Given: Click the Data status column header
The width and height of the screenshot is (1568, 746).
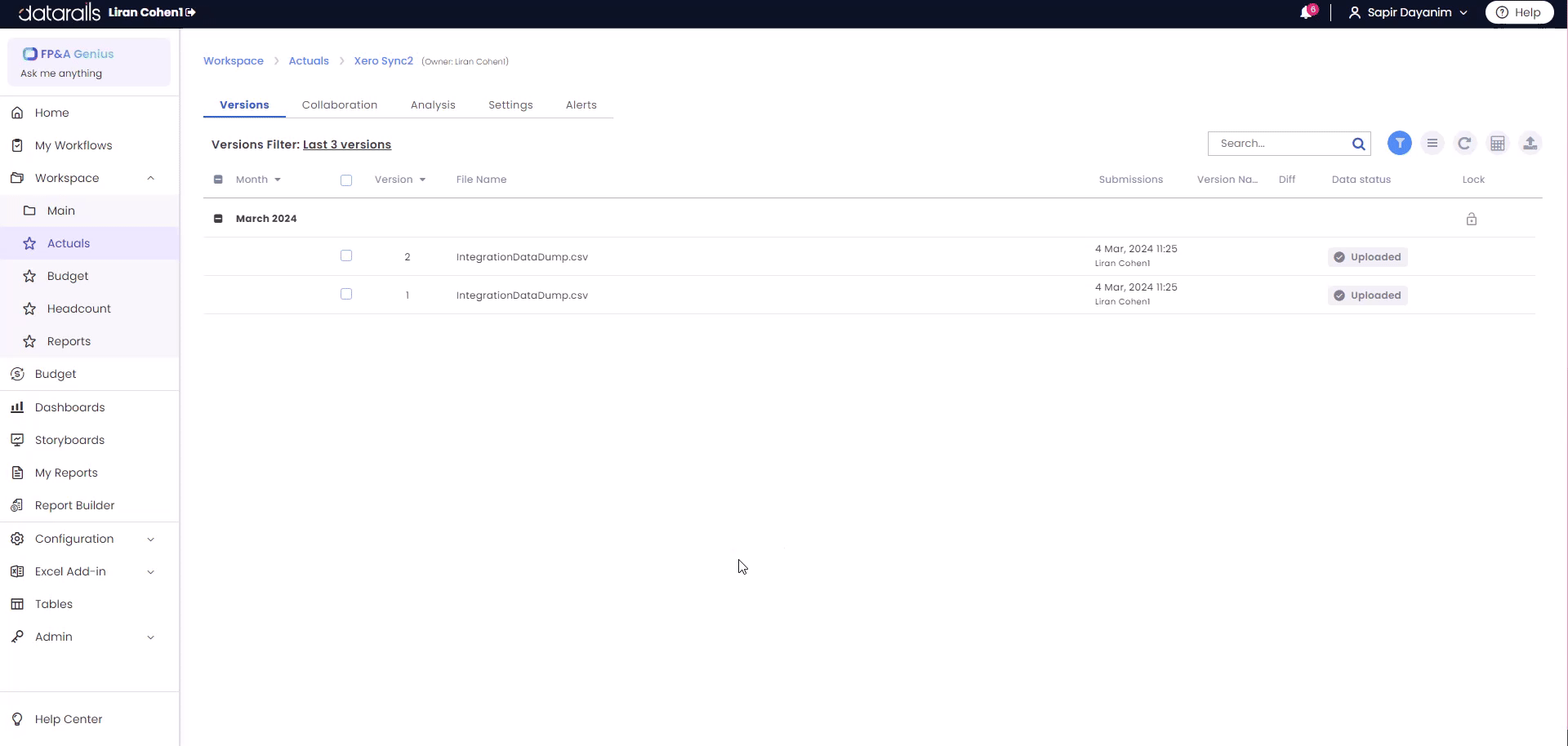Looking at the screenshot, I should pos(1361,180).
